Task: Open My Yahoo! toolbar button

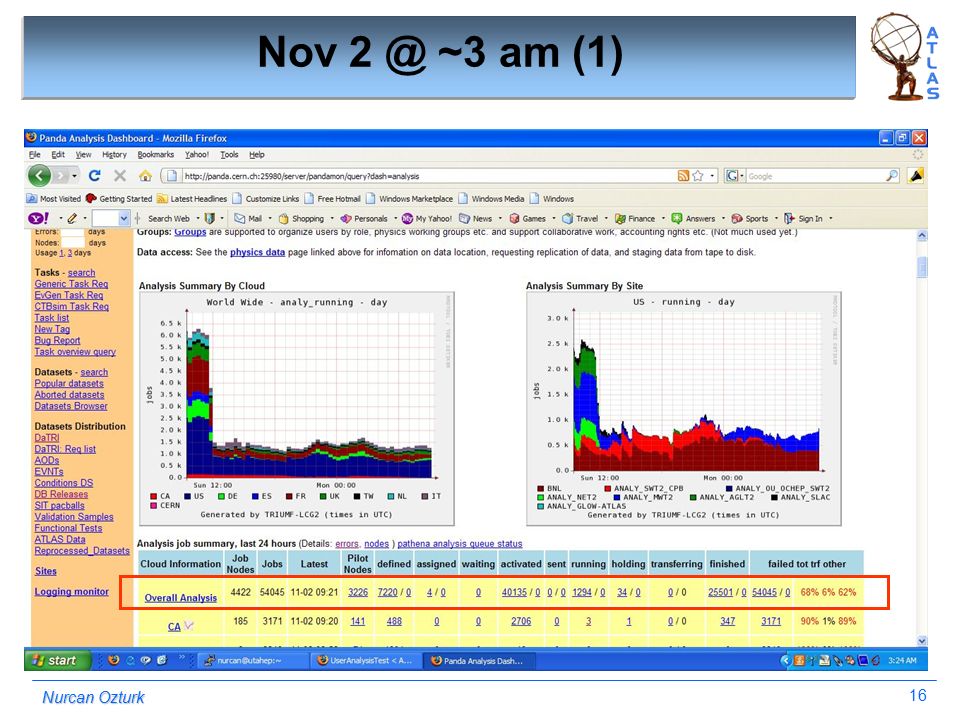Action: click(427, 219)
